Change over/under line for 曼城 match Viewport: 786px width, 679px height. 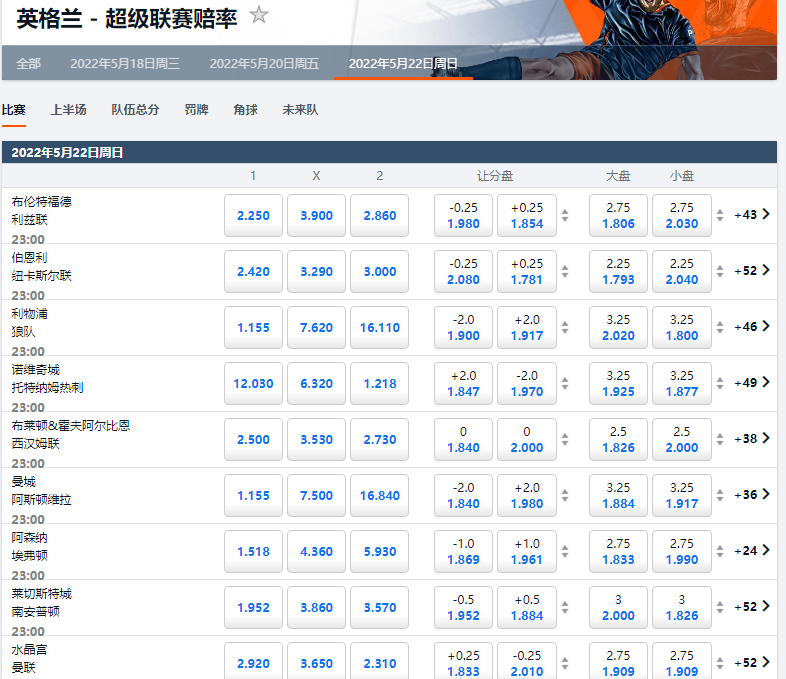pos(720,496)
